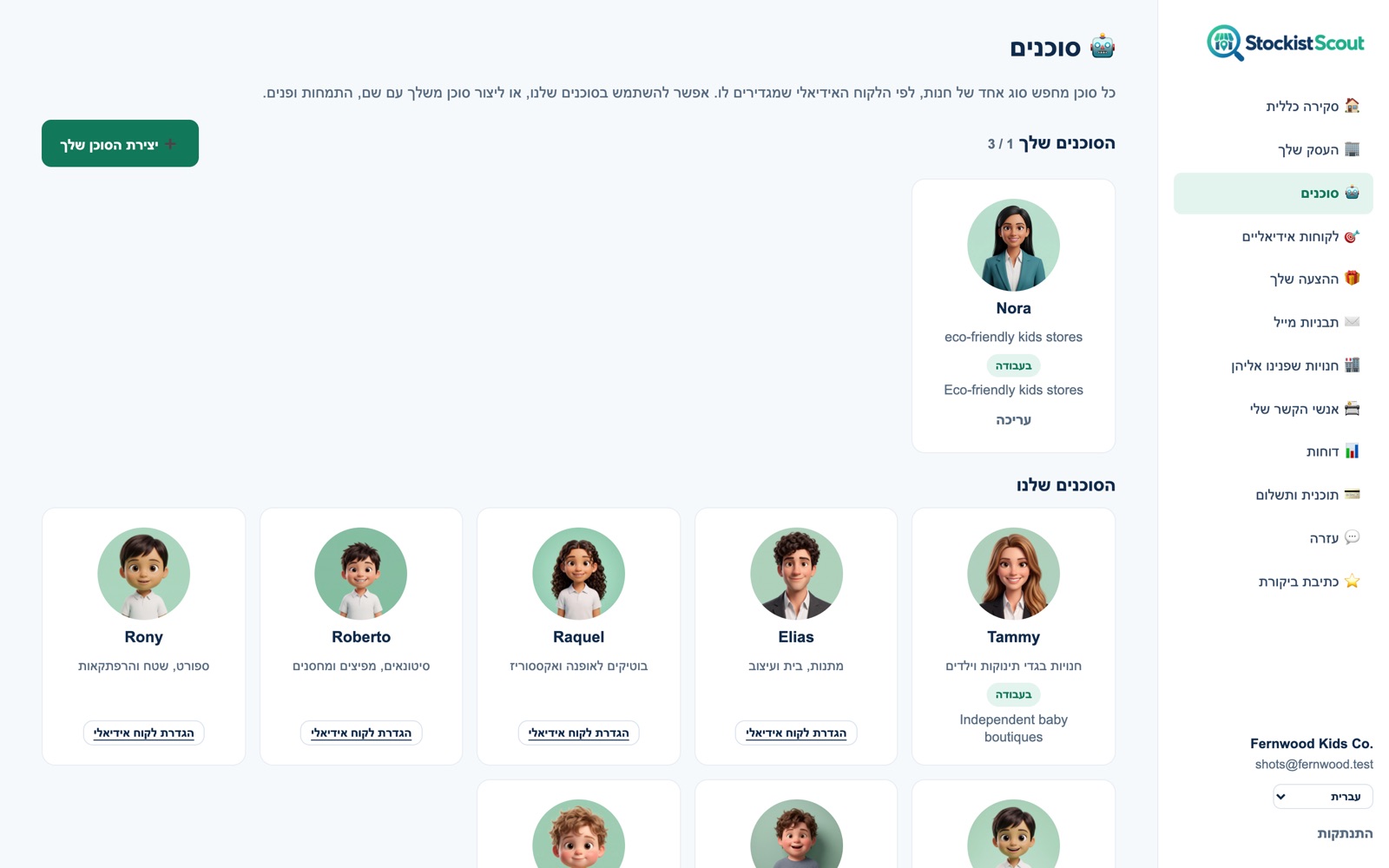
Task: Click the דוחות bar chart icon
Action: (1352, 451)
